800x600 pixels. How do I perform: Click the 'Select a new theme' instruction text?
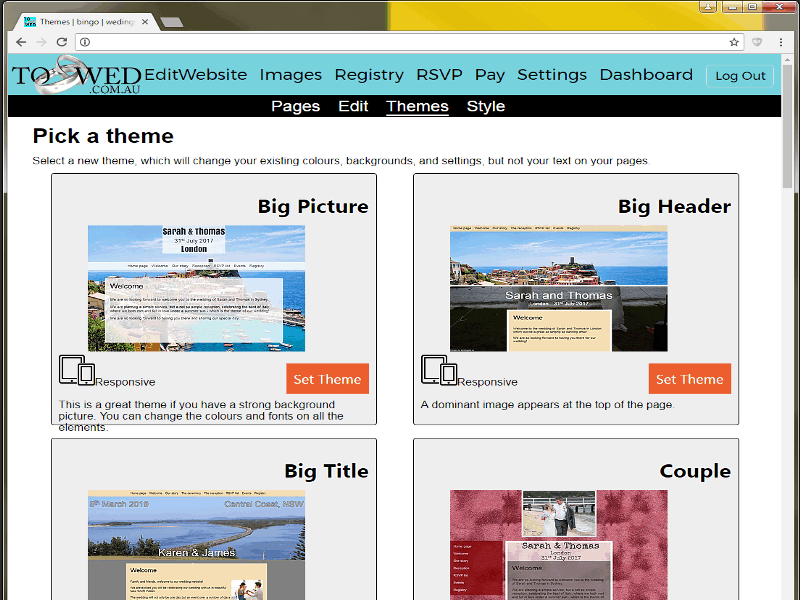pos(341,161)
